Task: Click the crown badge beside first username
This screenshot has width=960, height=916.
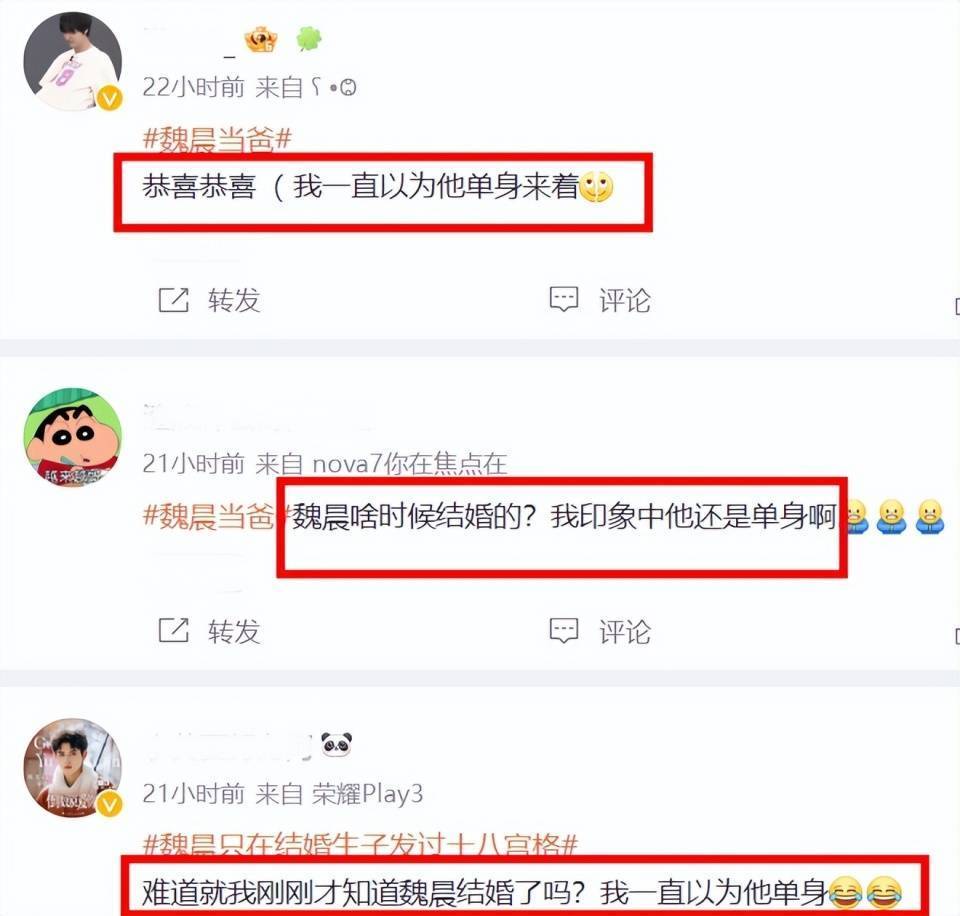Action: pos(261,40)
